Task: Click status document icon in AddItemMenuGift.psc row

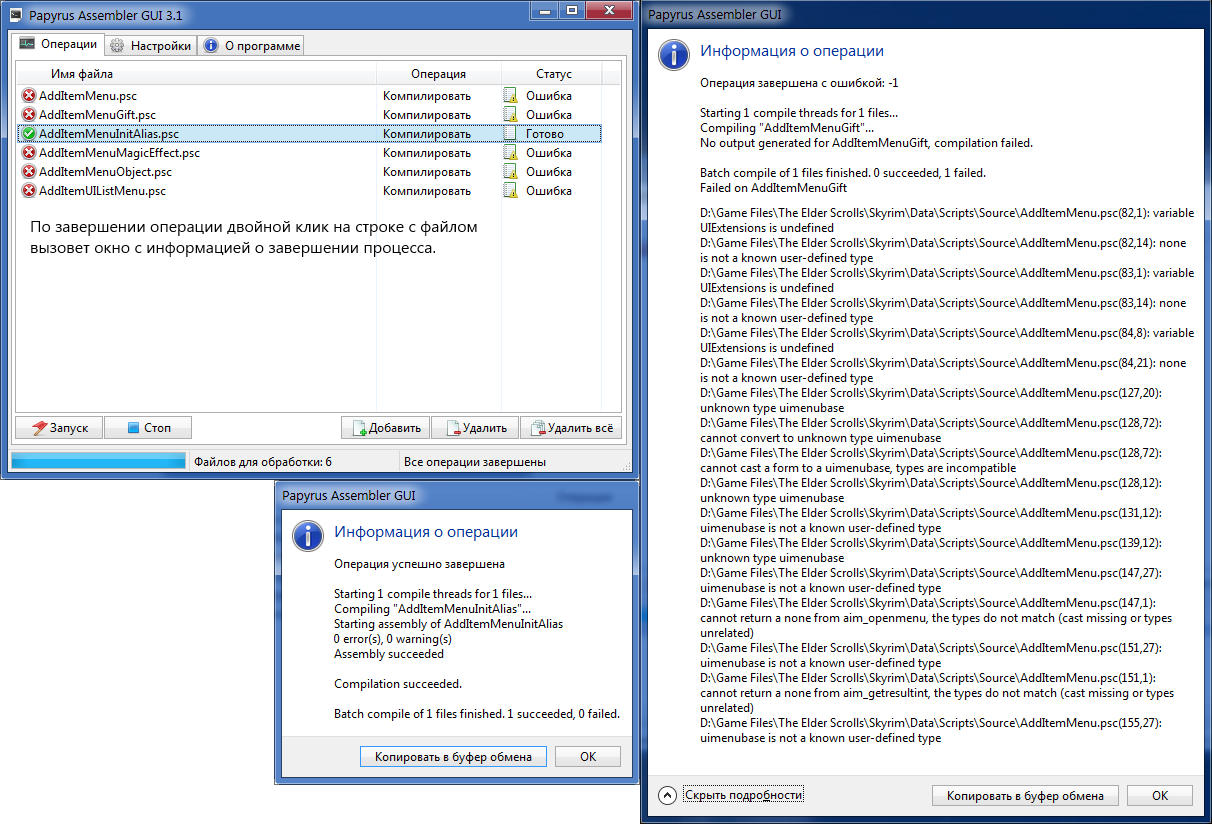Action: (511, 115)
